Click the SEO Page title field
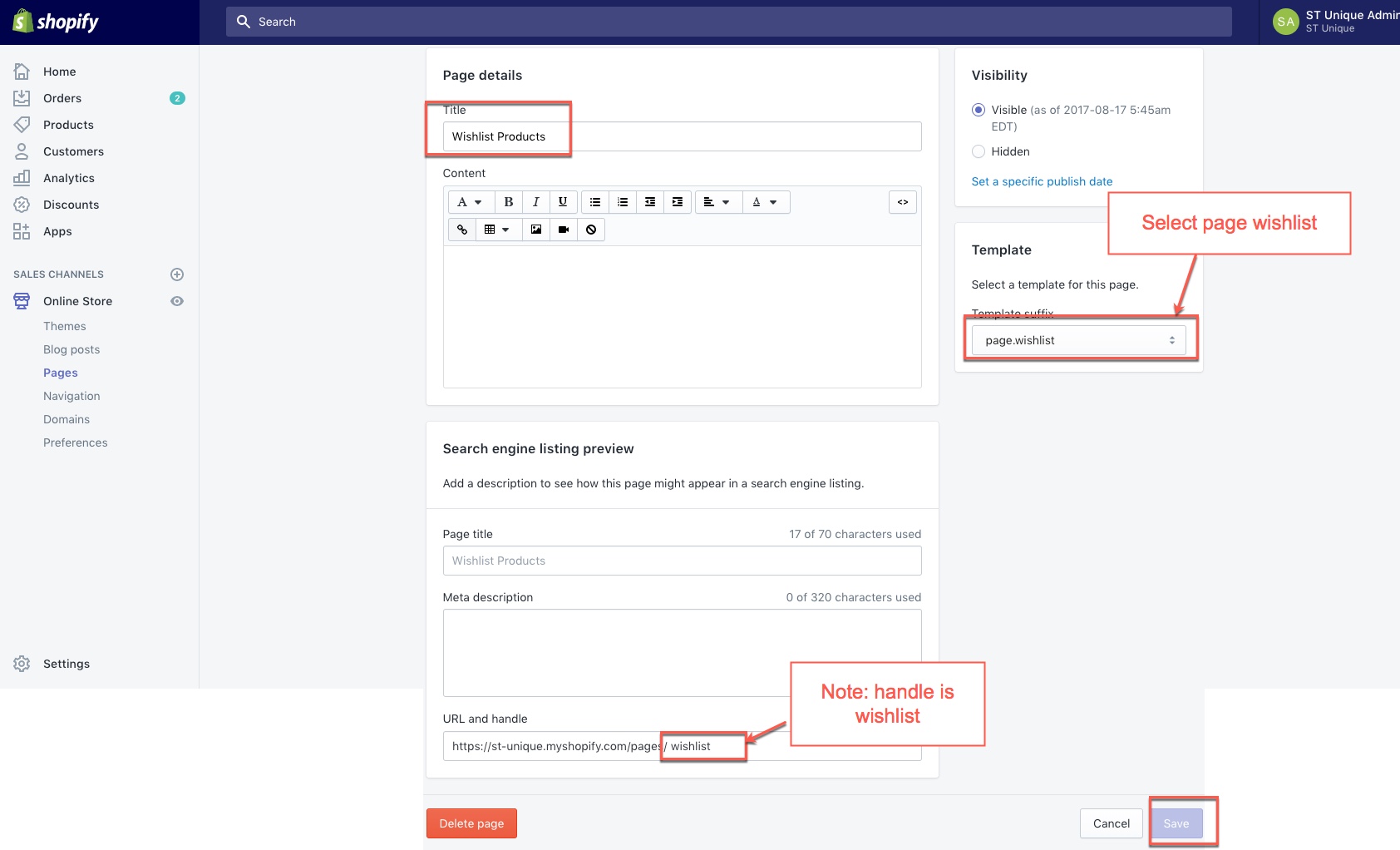1400x850 pixels. coord(682,561)
